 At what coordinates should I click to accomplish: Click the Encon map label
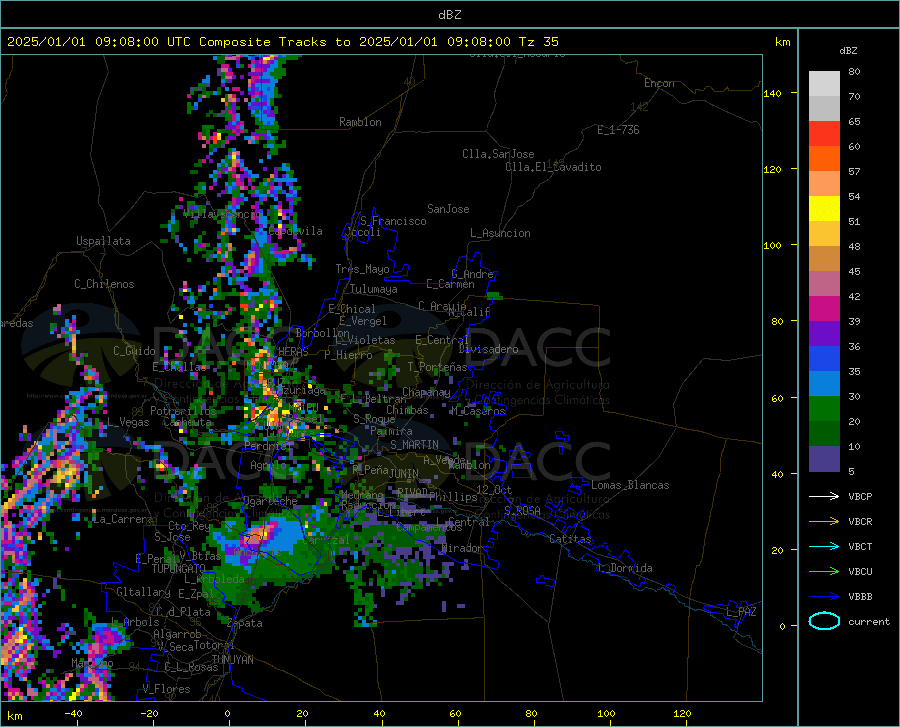[x=659, y=83]
